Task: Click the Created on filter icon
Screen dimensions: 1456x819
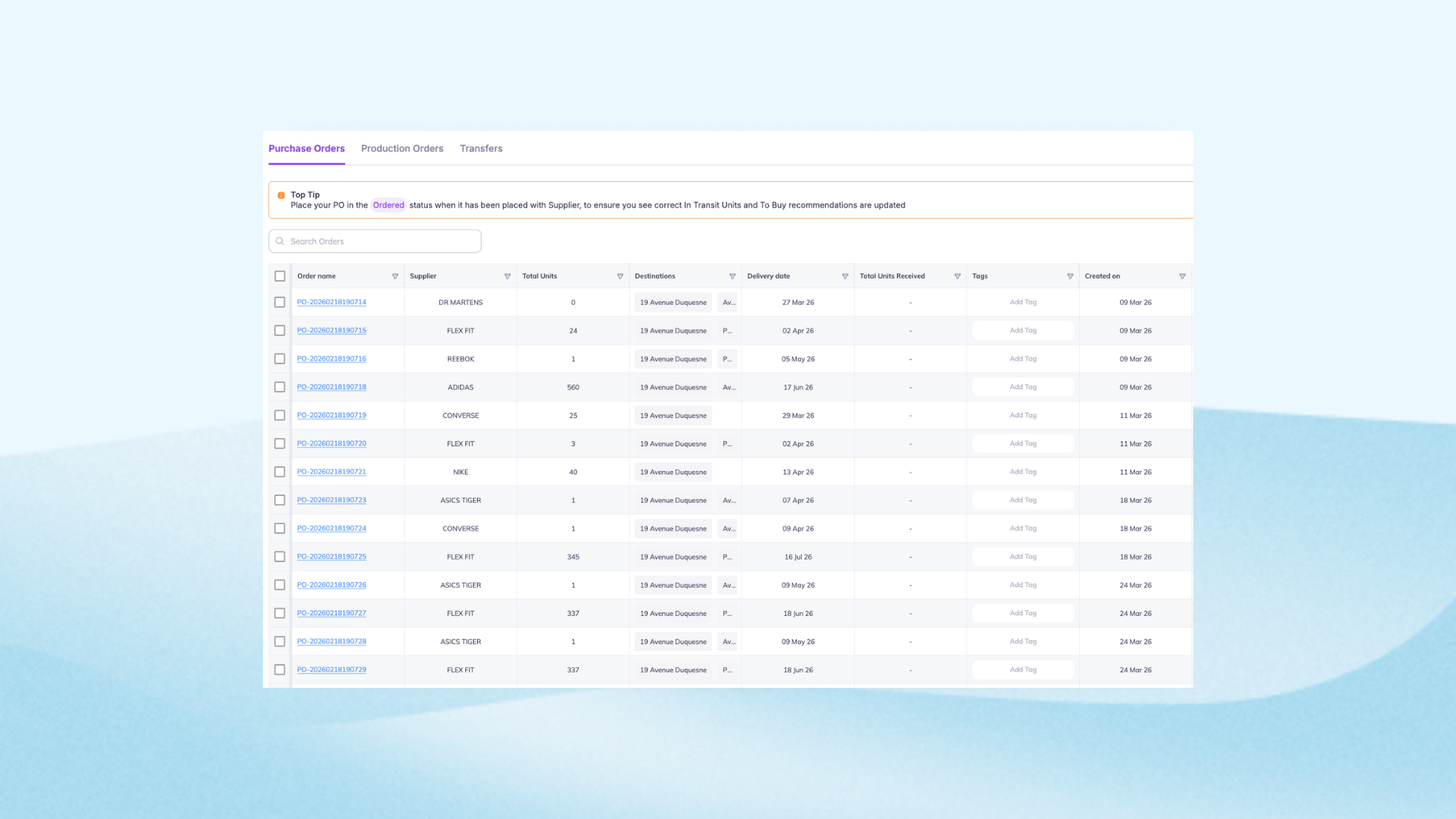Action: (x=1182, y=277)
